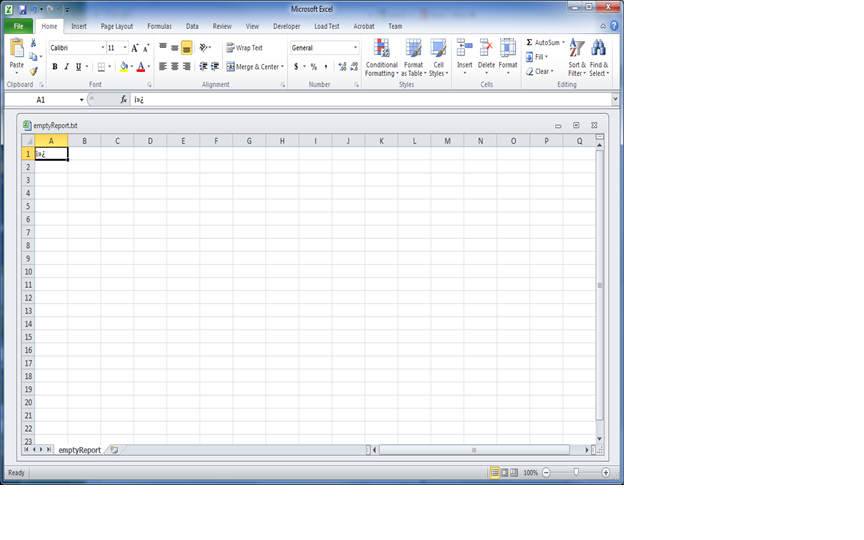Viewport: 864px width, 540px height.
Task: Switch to the Formulas tab
Action: click(x=159, y=26)
